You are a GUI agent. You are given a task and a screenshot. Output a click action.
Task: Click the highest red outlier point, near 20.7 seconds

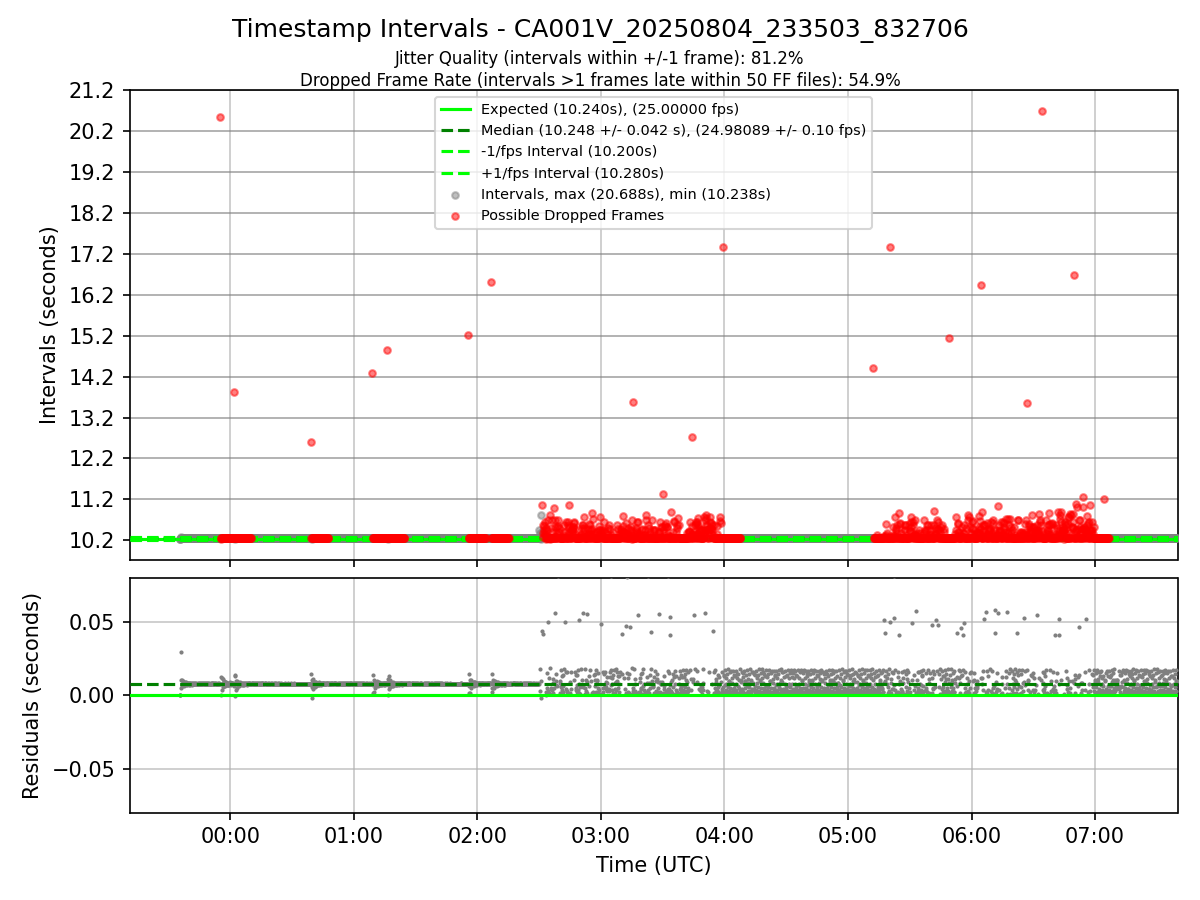pos(1042,111)
